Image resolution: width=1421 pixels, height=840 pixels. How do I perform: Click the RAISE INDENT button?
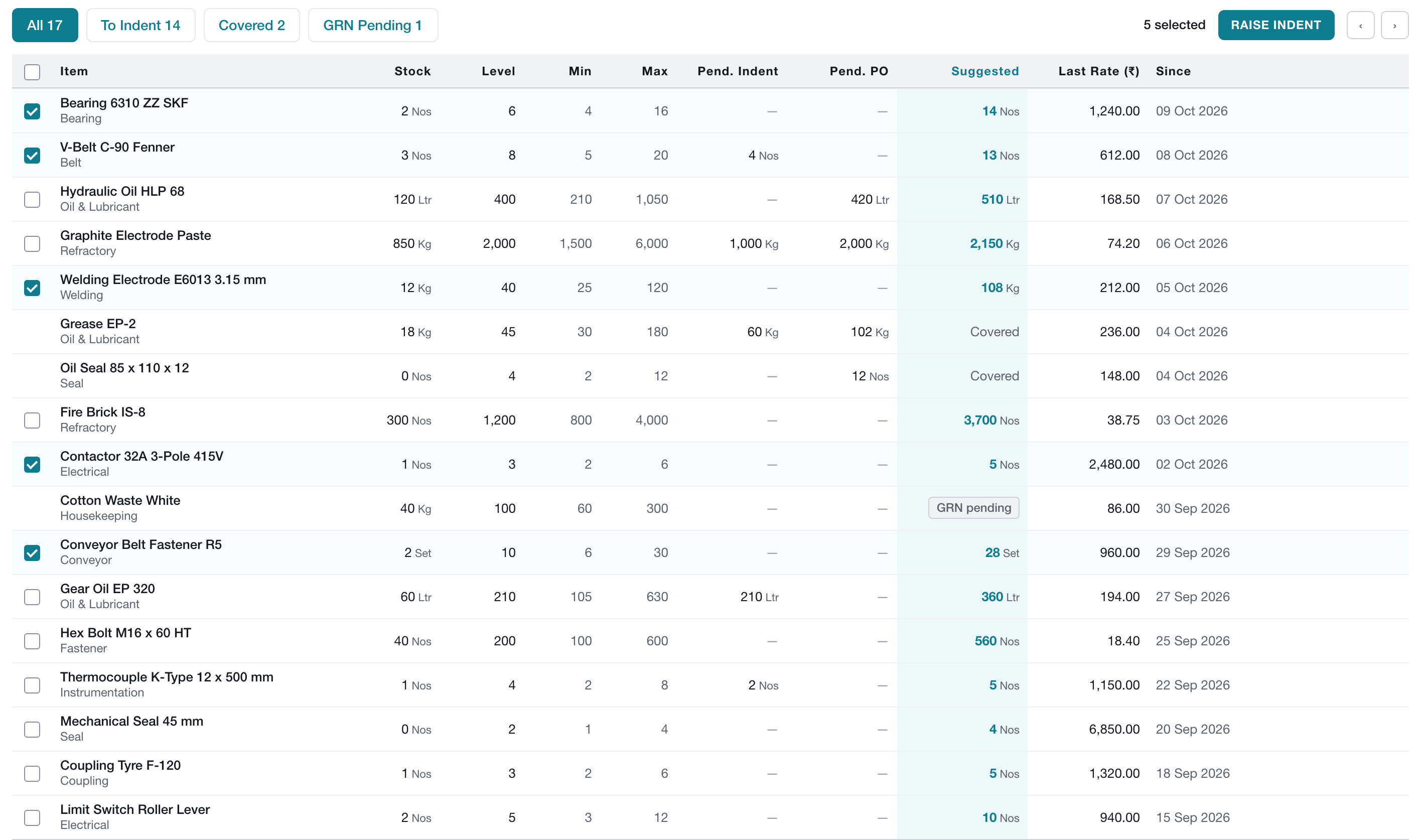click(1275, 26)
